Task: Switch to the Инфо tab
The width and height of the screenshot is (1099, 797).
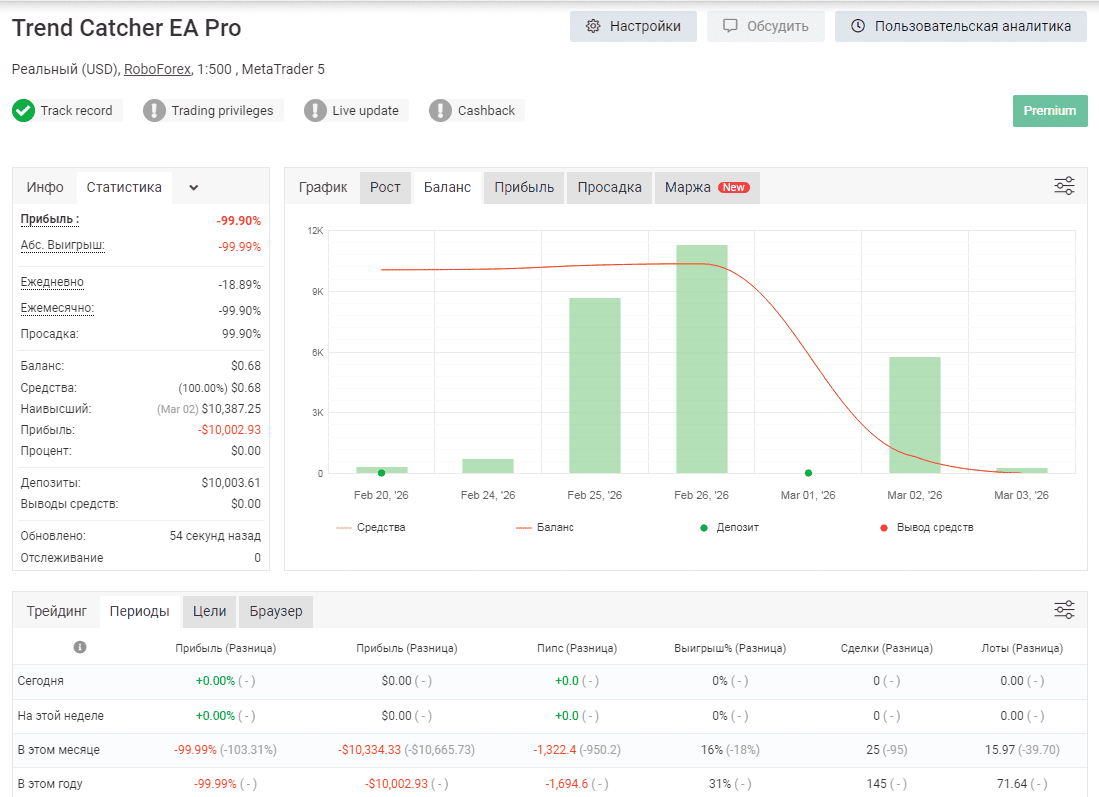Action: pos(45,187)
